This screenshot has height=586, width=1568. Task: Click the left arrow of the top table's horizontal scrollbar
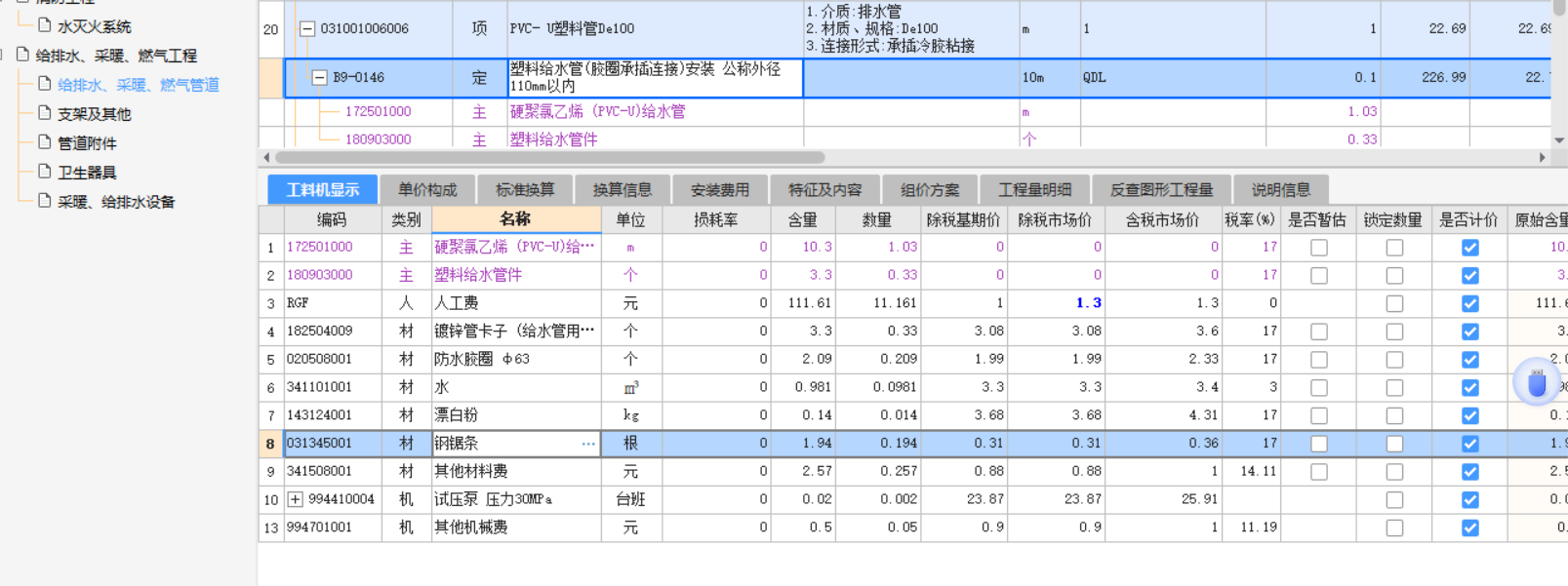(x=266, y=157)
